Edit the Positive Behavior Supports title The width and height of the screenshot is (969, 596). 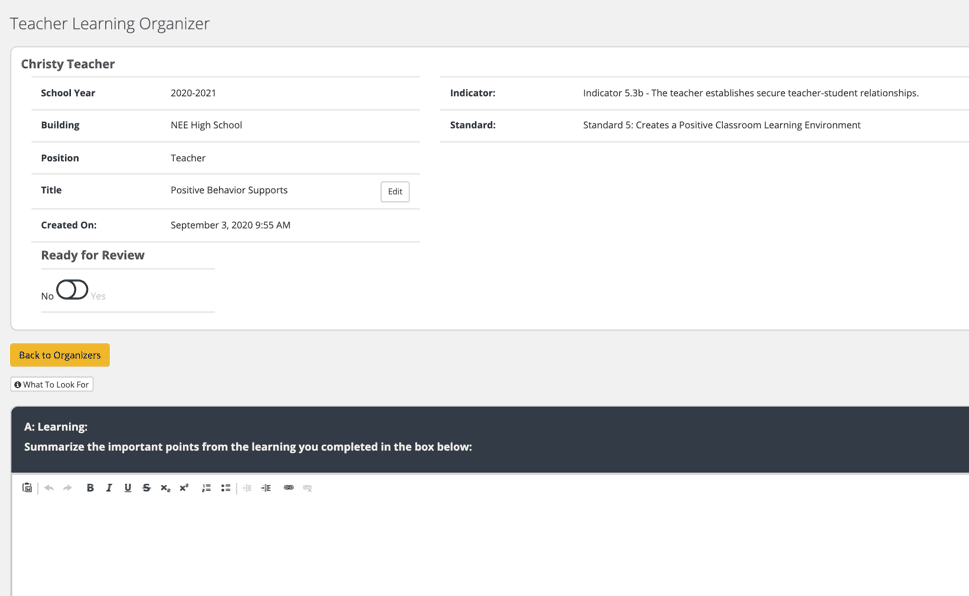(395, 192)
